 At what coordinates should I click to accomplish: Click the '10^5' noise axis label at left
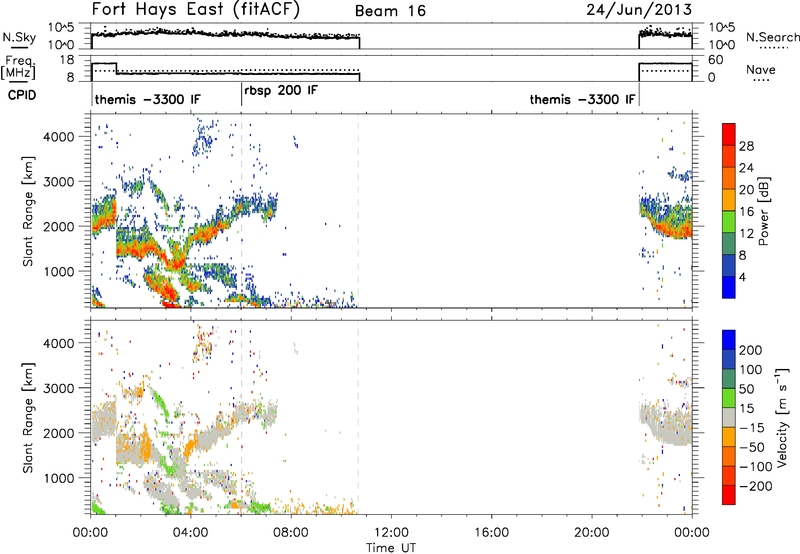pos(61,28)
